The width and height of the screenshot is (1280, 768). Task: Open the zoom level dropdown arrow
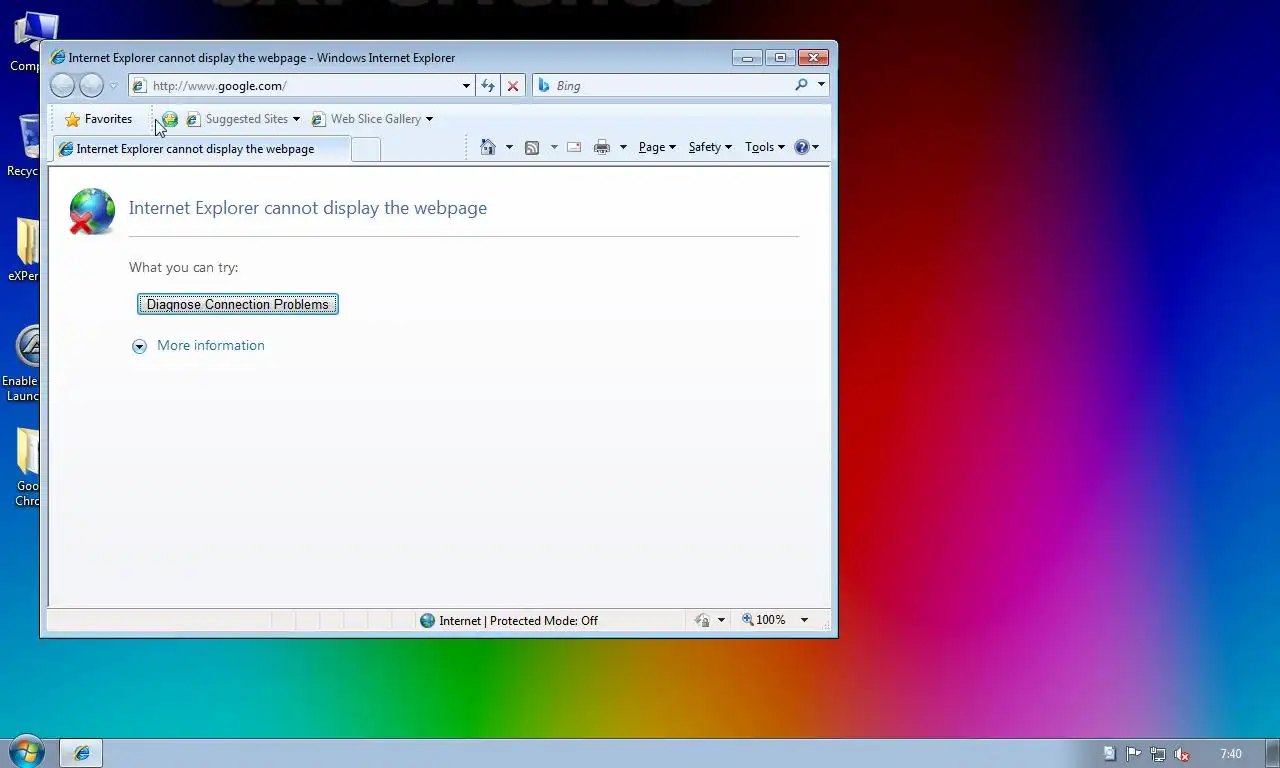[804, 620]
